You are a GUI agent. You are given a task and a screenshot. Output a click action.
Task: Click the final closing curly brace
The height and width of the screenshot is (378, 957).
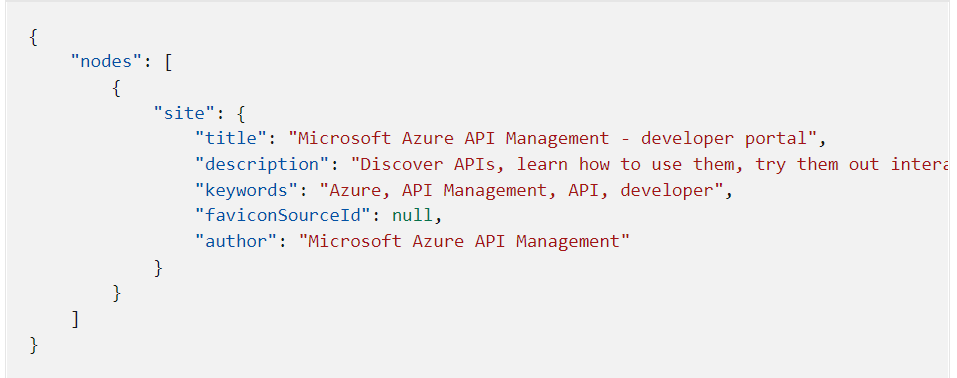click(x=34, y=344)
